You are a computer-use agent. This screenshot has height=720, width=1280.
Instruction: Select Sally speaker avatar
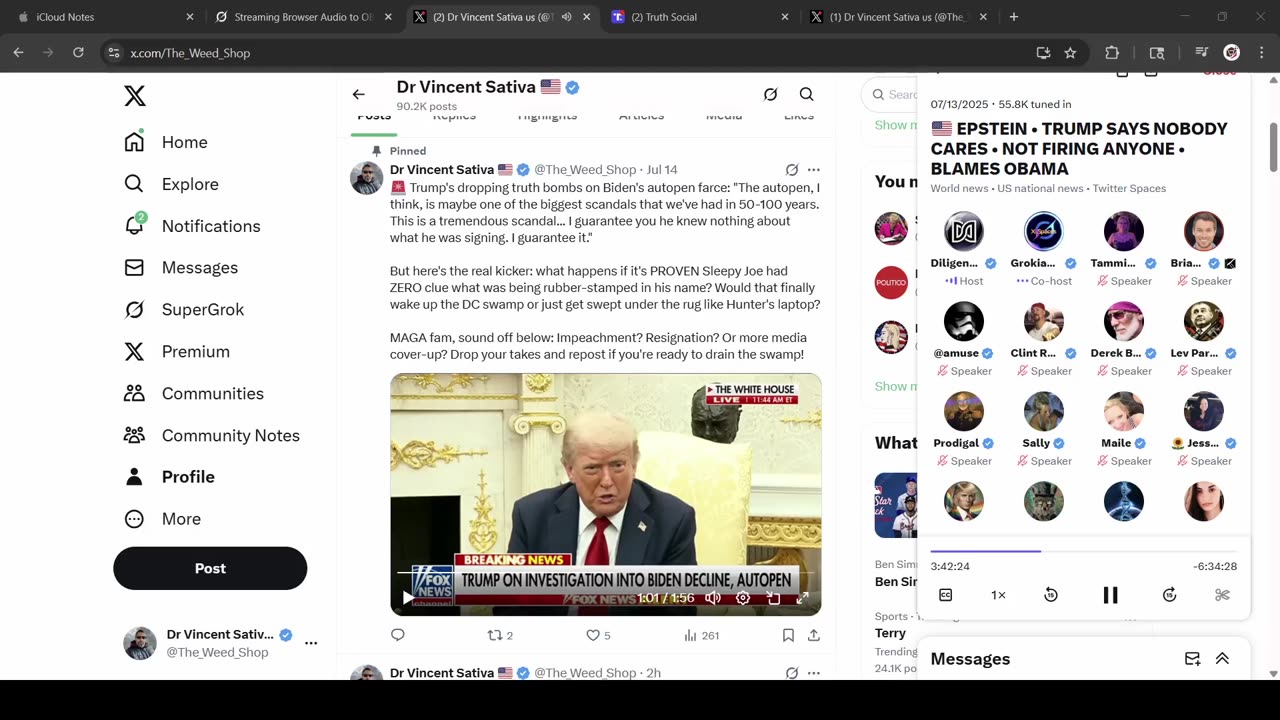pyautogui.click(x=1044, y=411)
